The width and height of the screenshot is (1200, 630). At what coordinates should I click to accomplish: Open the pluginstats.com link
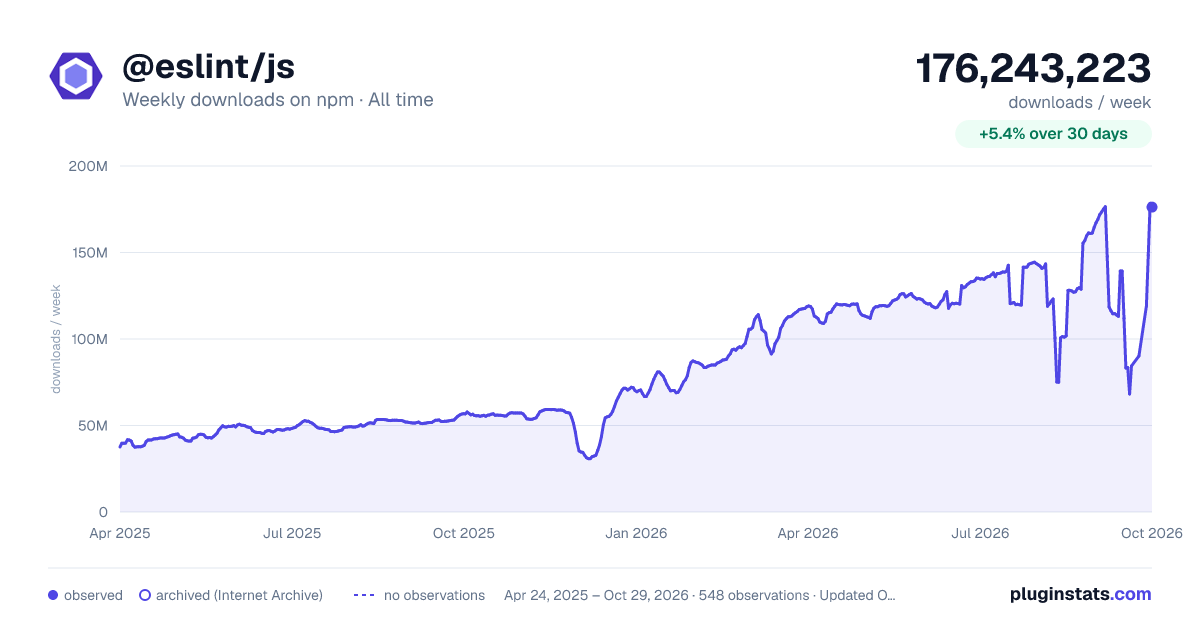[1081, 594]
